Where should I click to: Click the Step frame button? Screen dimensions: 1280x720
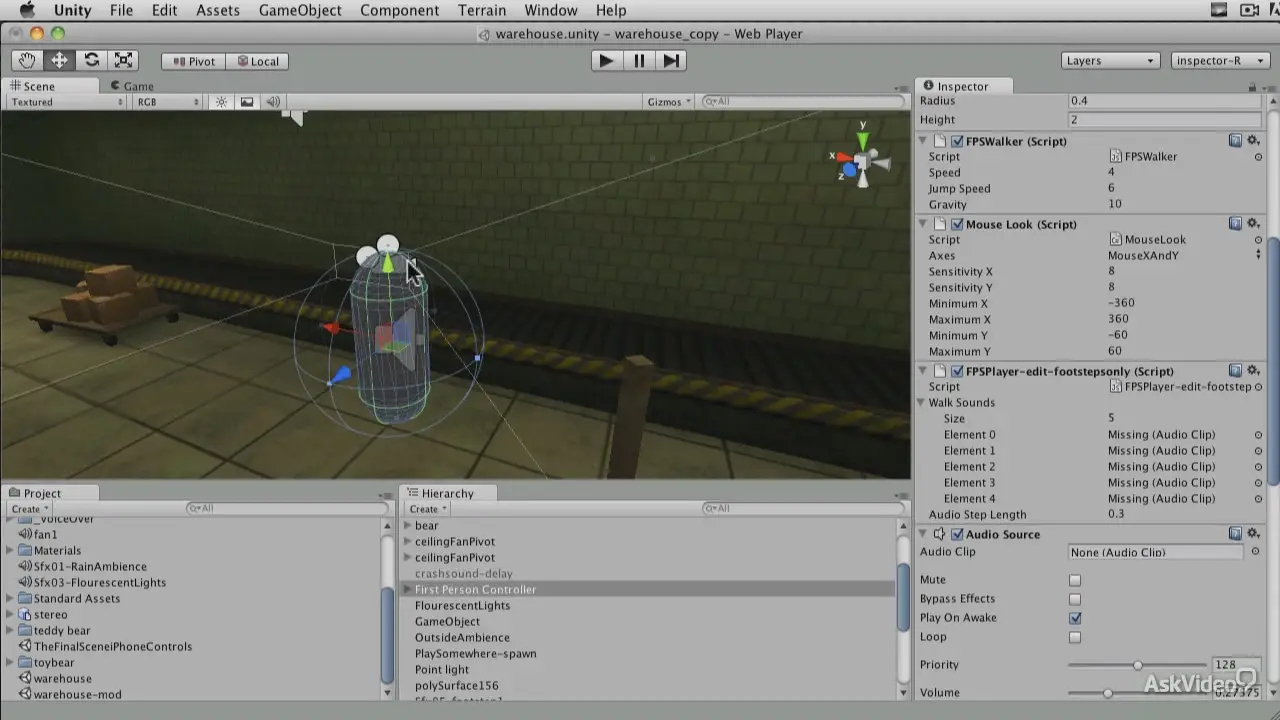pos(671,61)
